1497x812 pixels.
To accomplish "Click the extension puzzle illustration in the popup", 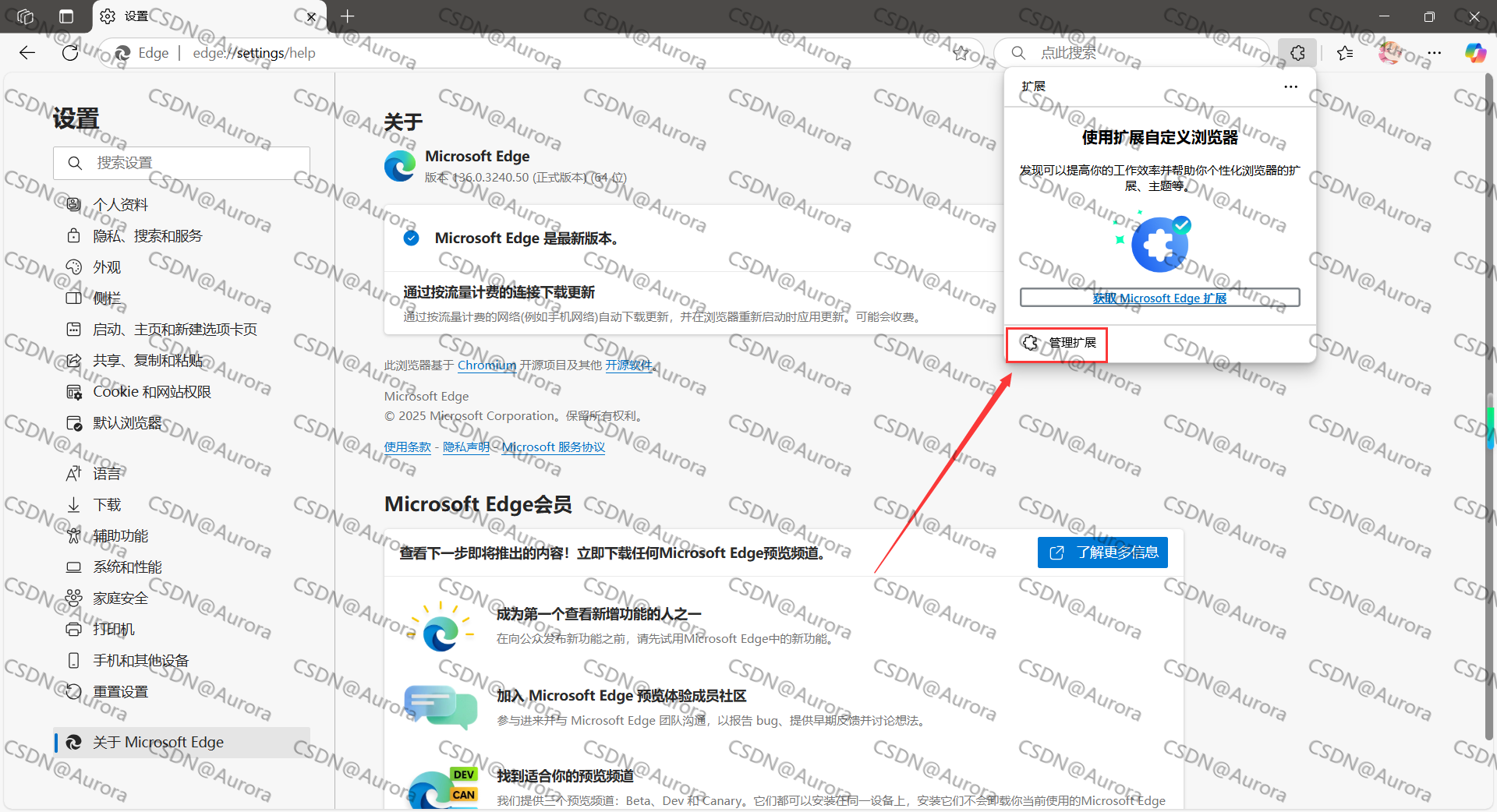I will pos(1155,242).
